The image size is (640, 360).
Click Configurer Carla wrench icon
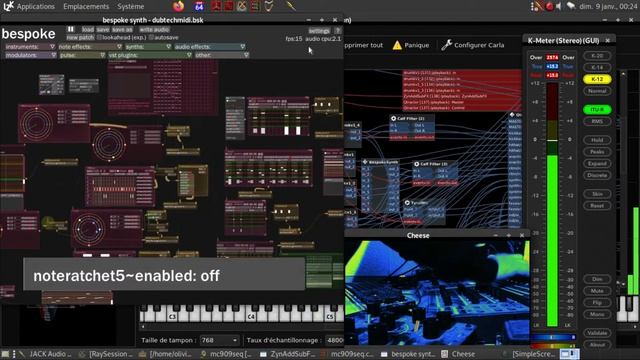[447, 45]
